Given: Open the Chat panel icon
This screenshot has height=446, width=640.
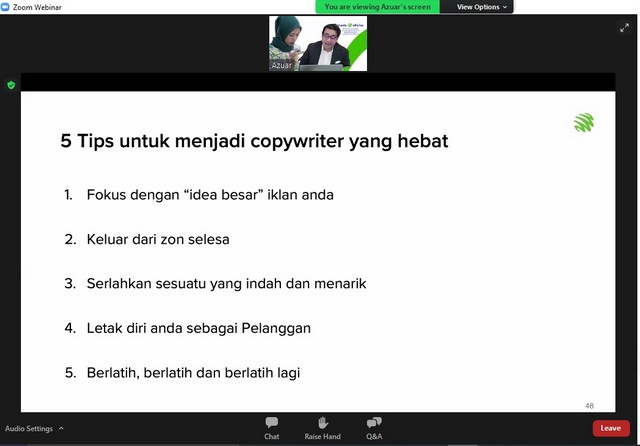Looking at the screenshot, I should pyautogui.click(x=271, y=423).
